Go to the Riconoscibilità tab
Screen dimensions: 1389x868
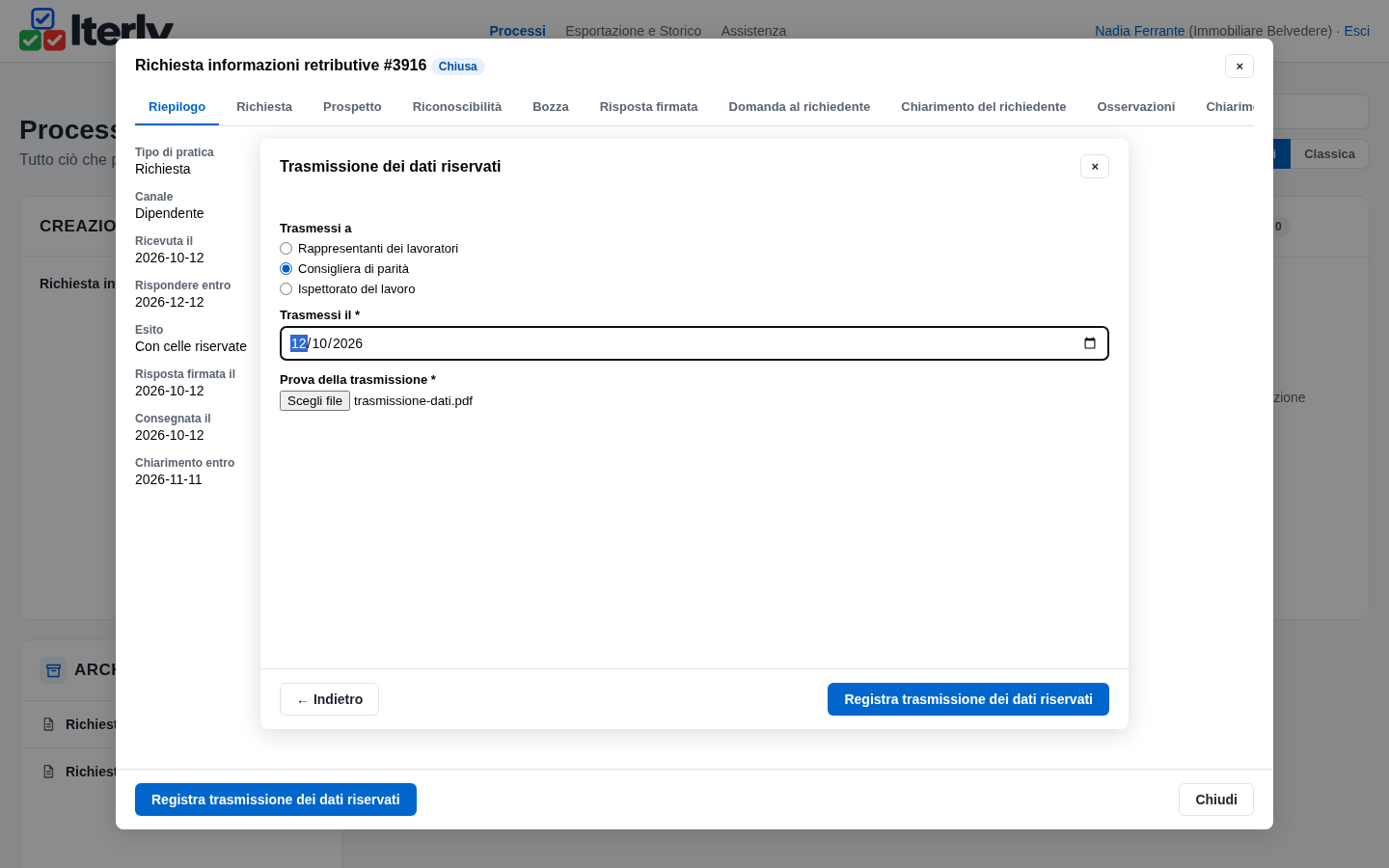click(x=457, y=107)
